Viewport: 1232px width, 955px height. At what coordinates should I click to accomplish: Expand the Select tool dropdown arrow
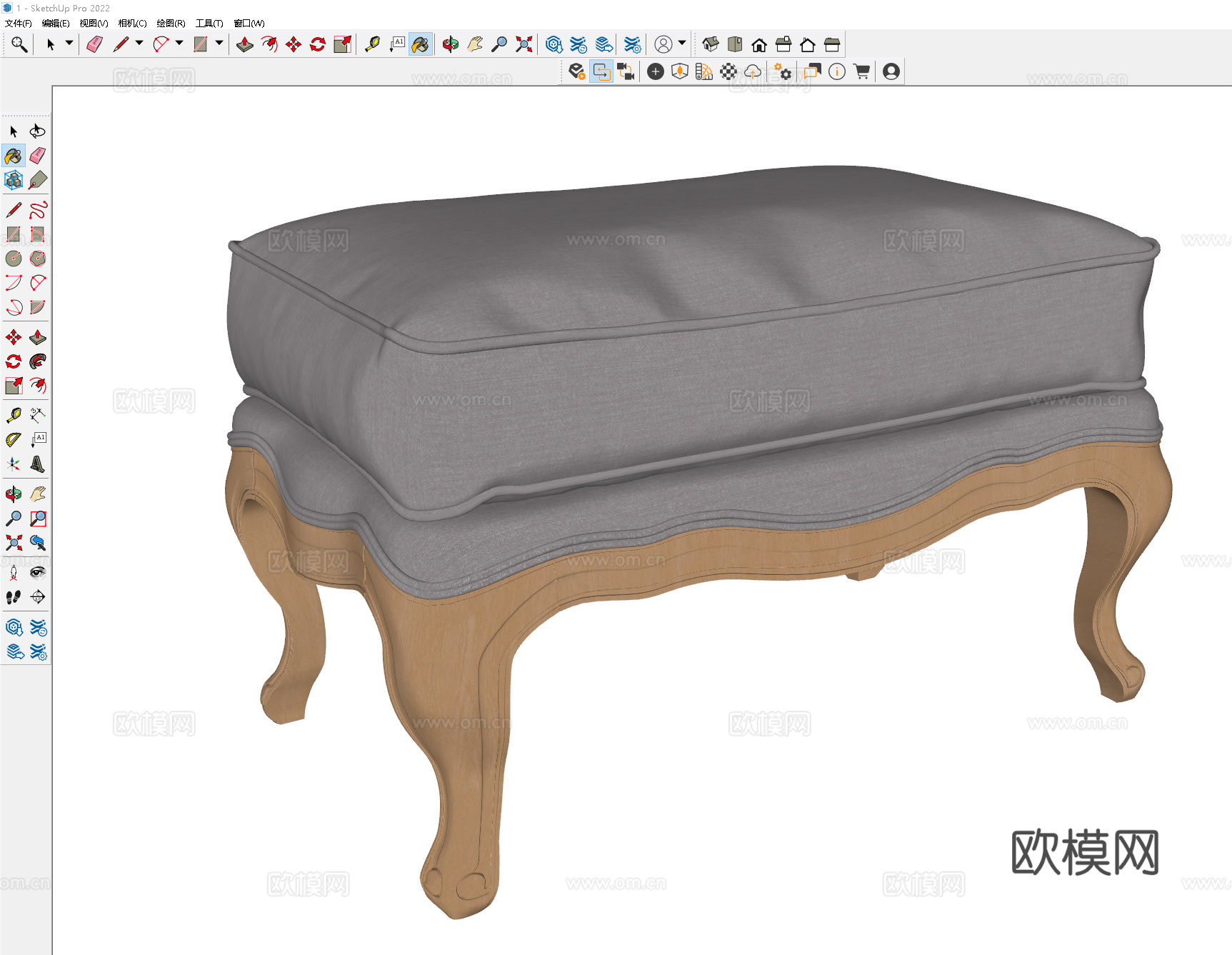(69, 44)
